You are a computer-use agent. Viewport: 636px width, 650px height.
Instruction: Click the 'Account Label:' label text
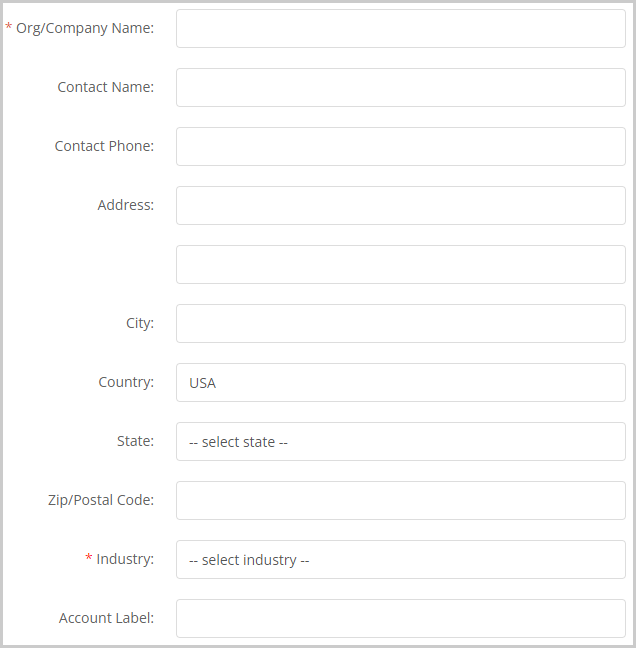(106, 618)
